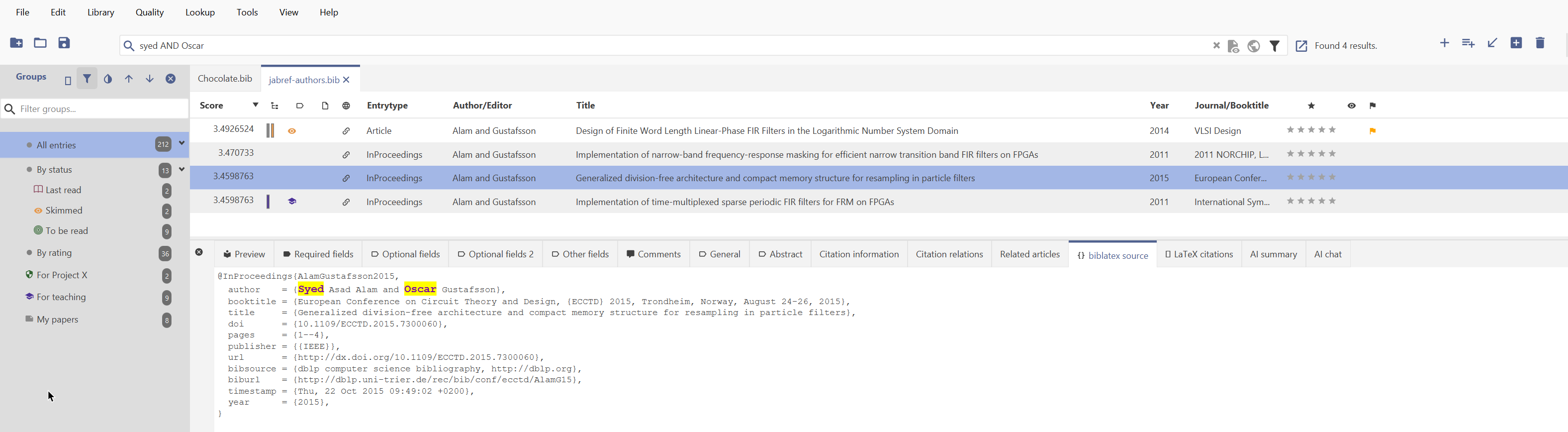The image size is (1568, 432).
Task: Open the Tools menu
Action: (x=247, y=12)
